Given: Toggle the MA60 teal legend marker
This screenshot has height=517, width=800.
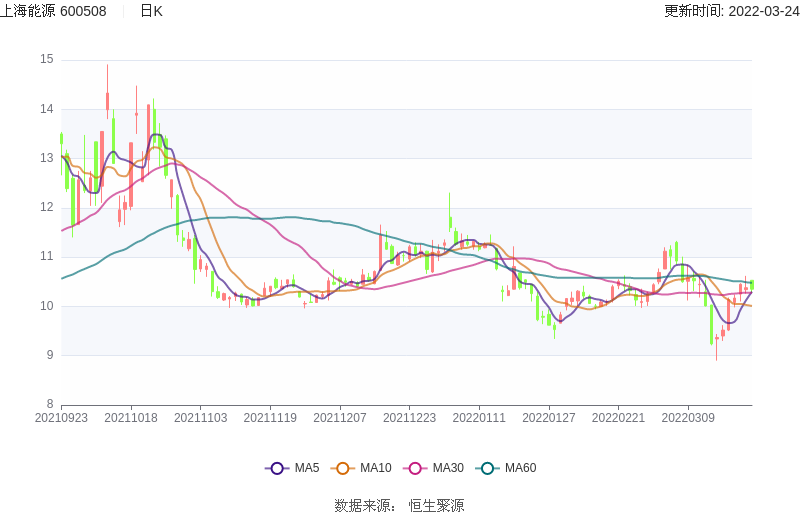Looking at the screenshot, I should click(x=487, y=468).
